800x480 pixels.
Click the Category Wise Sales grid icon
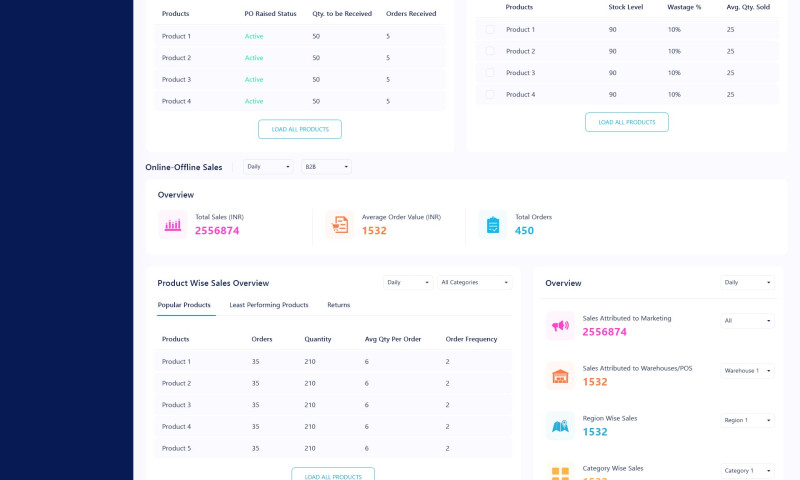tap(560, 472)
